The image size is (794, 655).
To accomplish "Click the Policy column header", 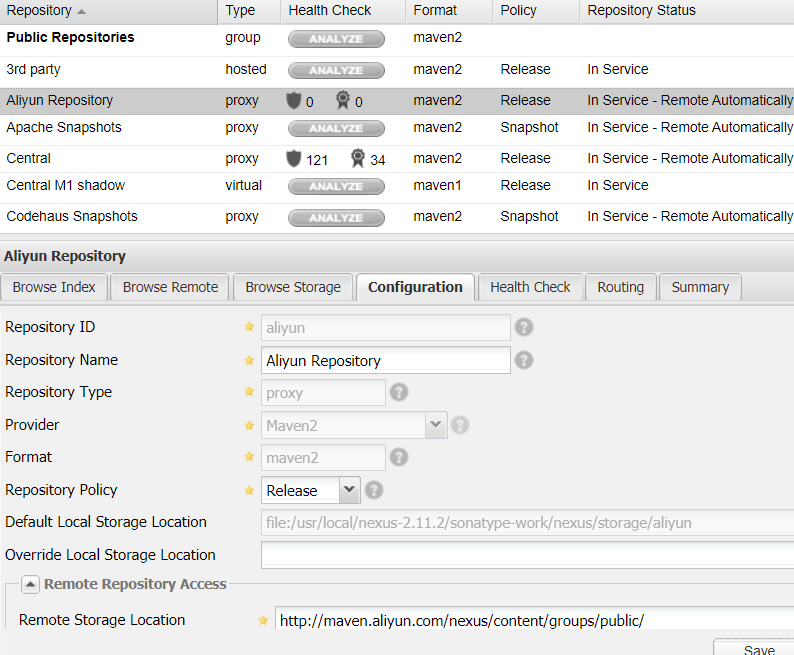I will (x=536, y=11).
